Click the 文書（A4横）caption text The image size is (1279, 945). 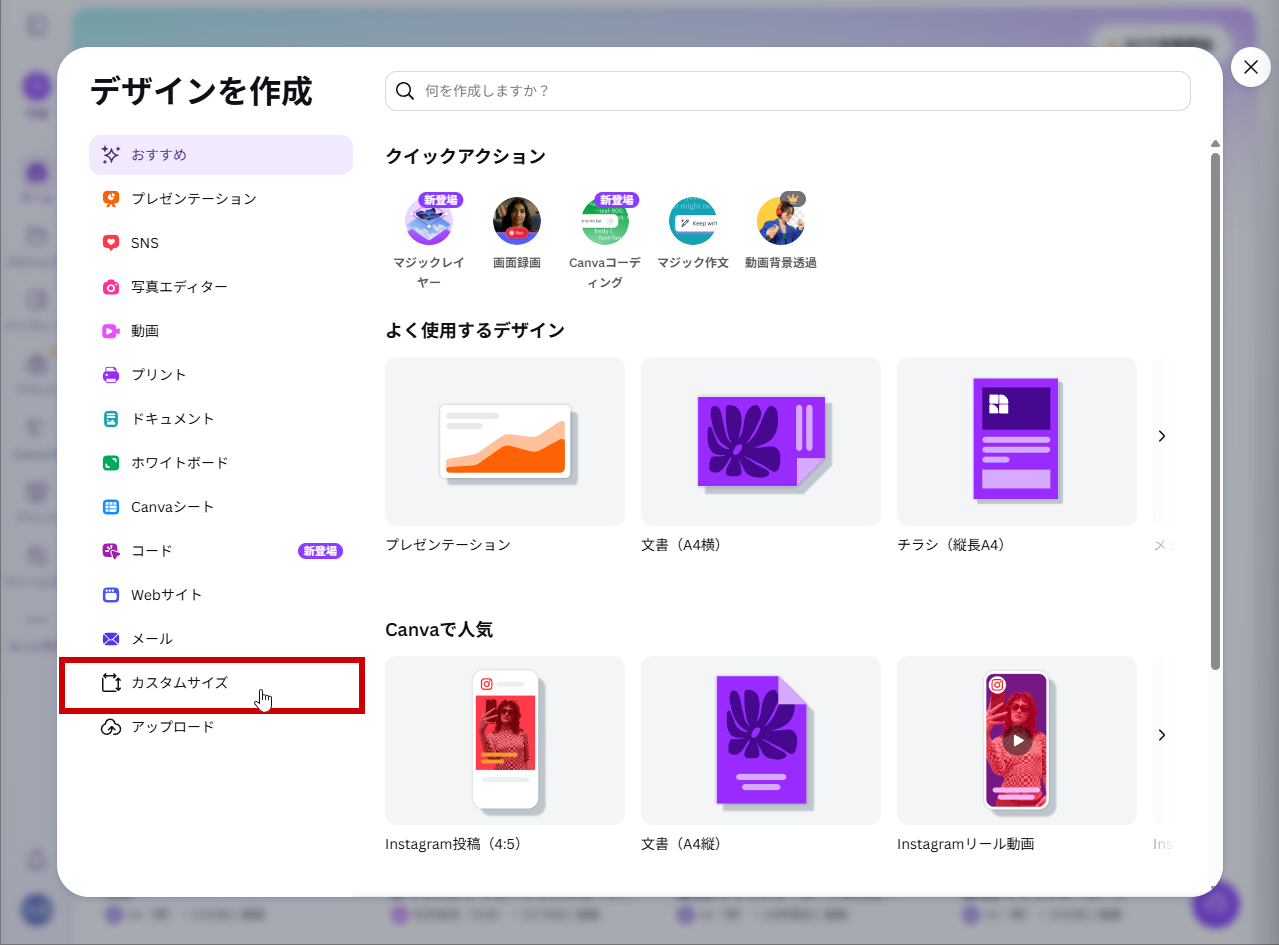click(681, 545)
